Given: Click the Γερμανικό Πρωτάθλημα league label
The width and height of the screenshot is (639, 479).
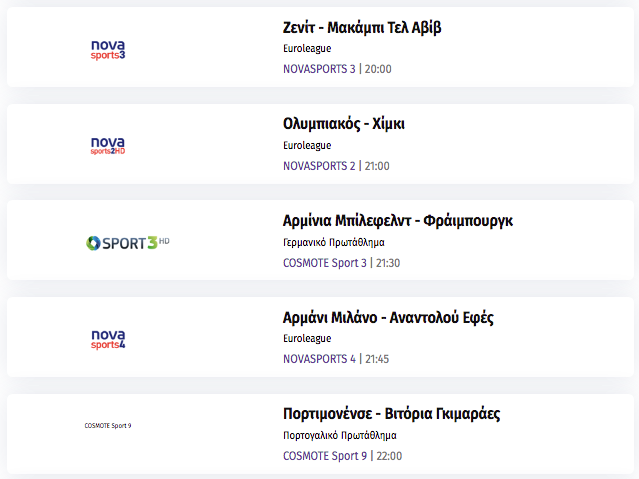Looking at the screenshot, I should pyautogui.click(x=333, y=243).
